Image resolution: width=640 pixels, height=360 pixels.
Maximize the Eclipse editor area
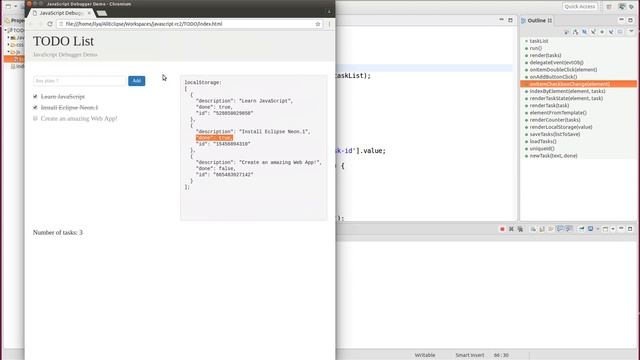pyautogui.click(x=510, y=20)
